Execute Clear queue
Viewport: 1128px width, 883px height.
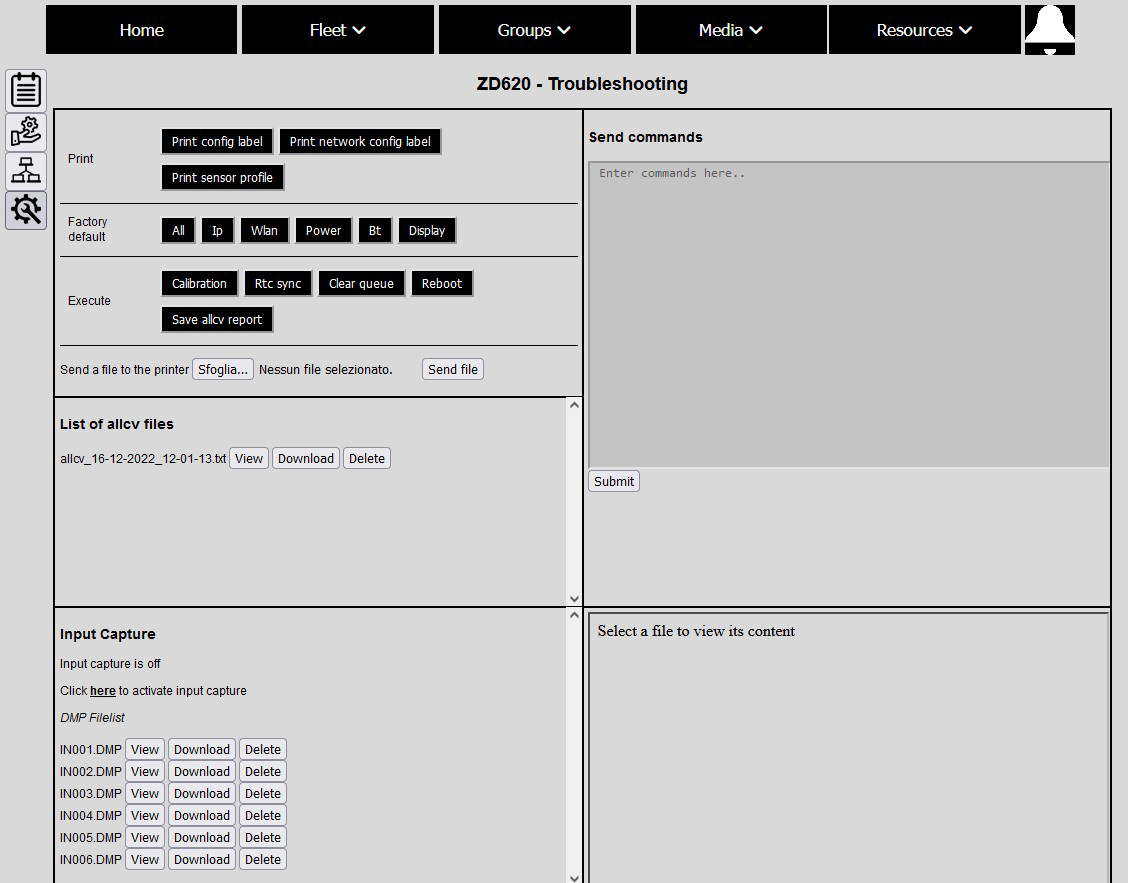click(361, 284)
